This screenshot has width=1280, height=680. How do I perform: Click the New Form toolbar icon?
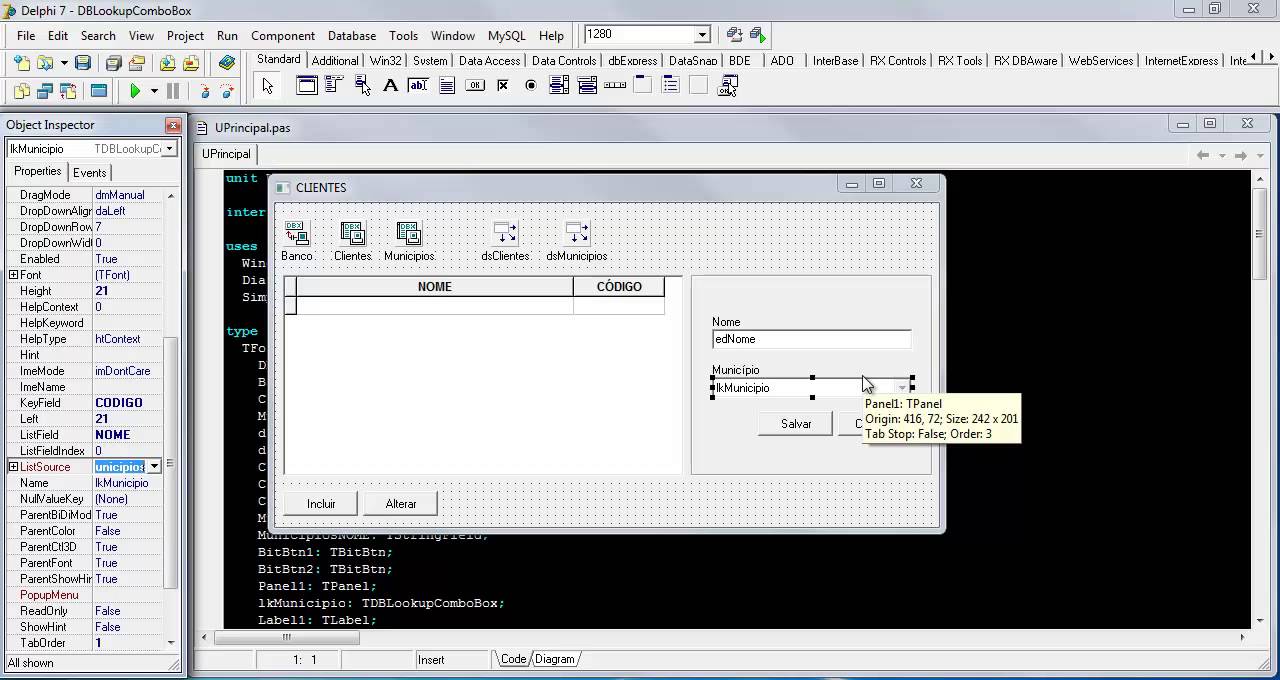98,91
